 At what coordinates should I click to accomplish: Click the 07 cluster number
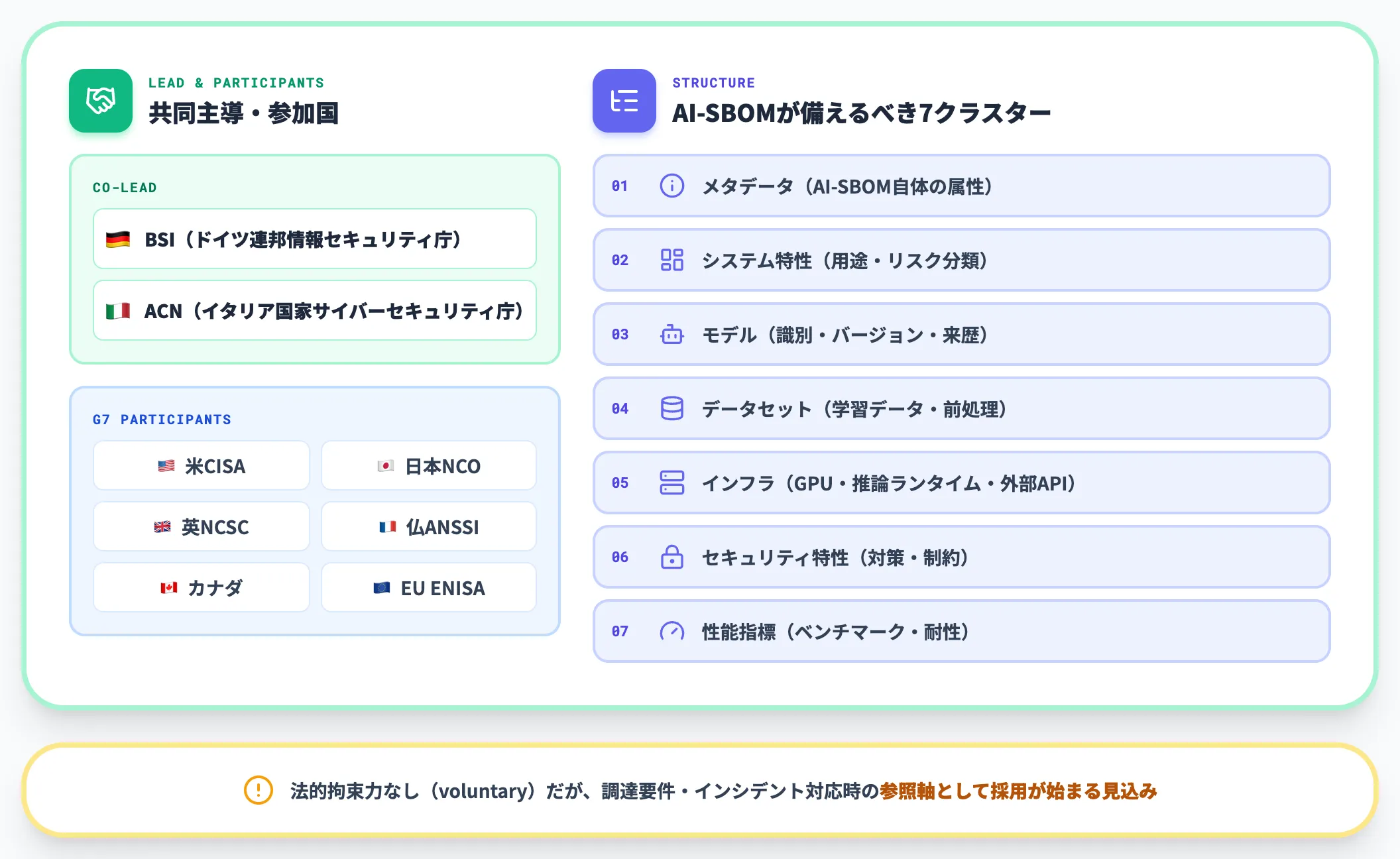coord(620,632)
